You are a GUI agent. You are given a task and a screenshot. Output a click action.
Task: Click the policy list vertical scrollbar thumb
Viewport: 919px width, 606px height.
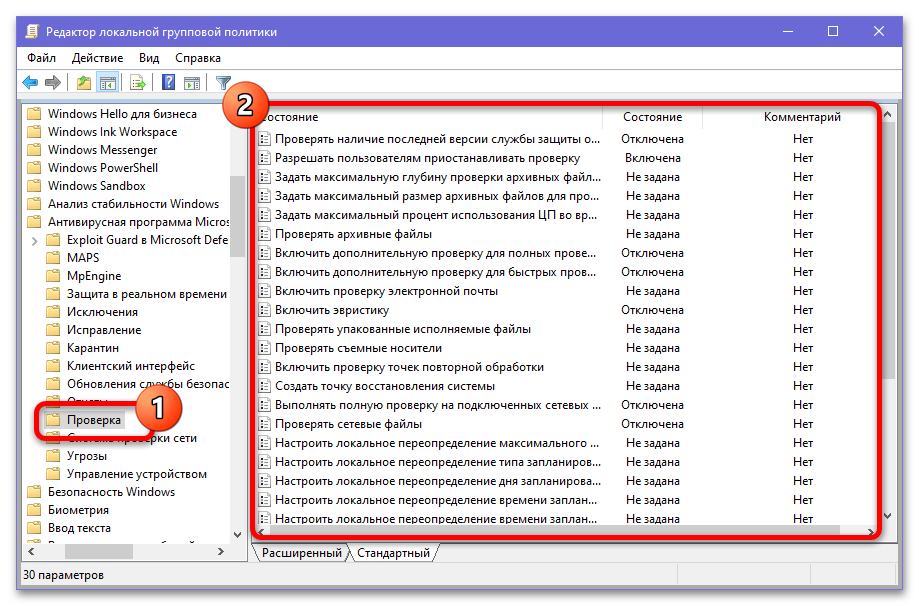coord(888,252)
